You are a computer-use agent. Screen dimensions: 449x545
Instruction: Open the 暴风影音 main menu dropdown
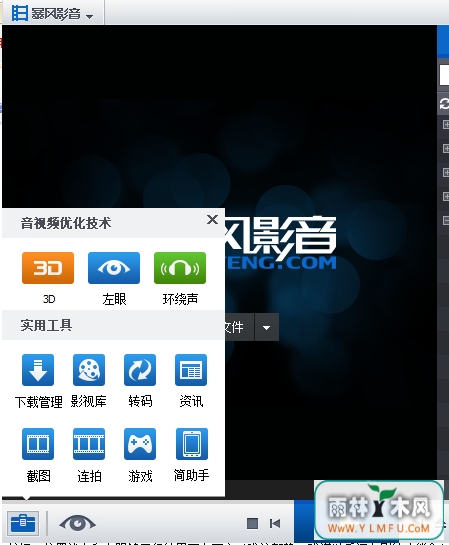point(52,14)
